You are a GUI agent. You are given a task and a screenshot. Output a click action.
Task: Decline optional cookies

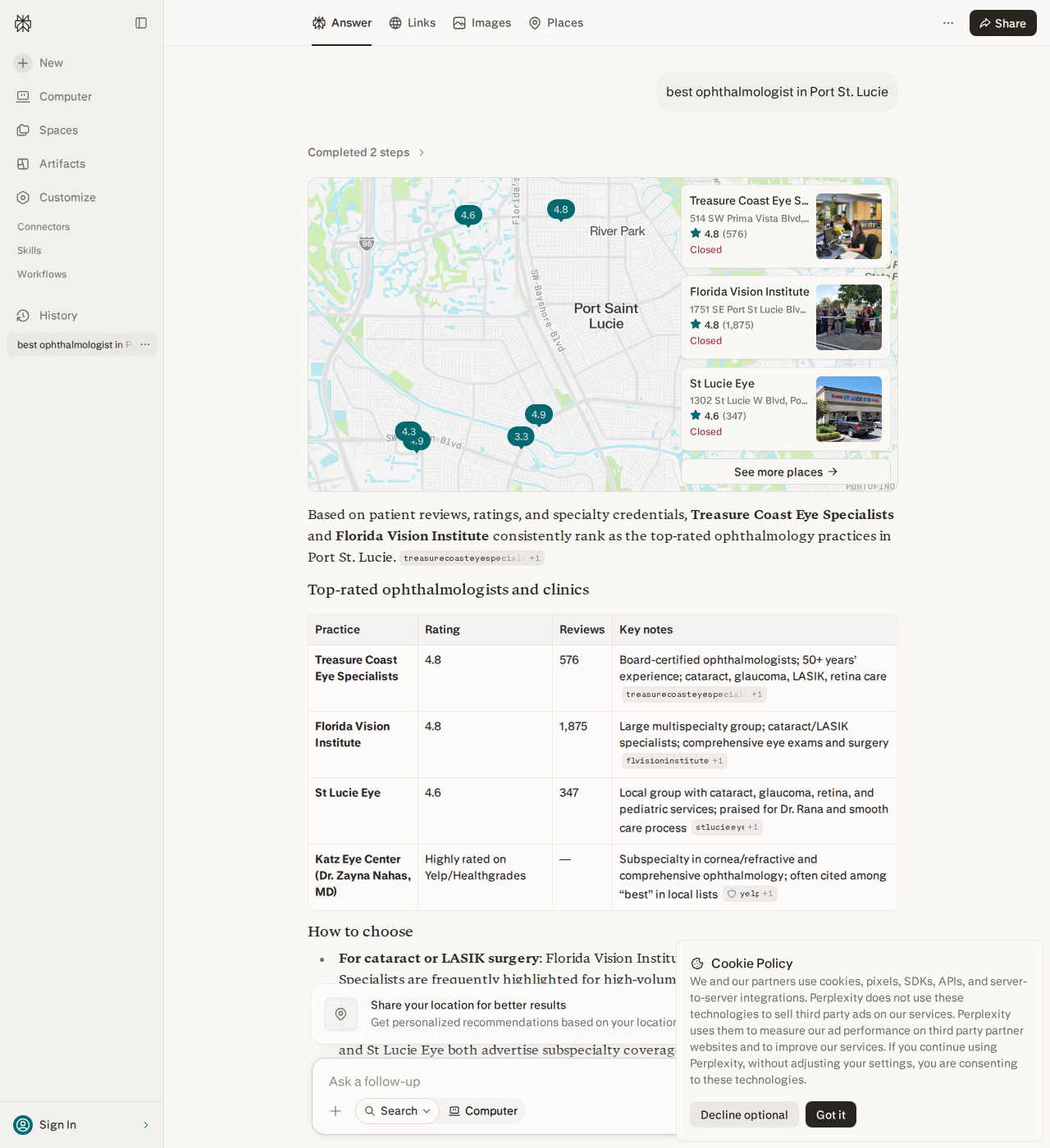tap(744, 1114)
